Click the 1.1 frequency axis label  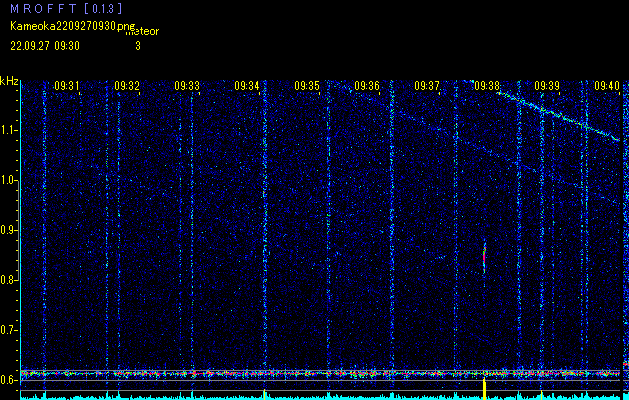click(x=8, y=130)
